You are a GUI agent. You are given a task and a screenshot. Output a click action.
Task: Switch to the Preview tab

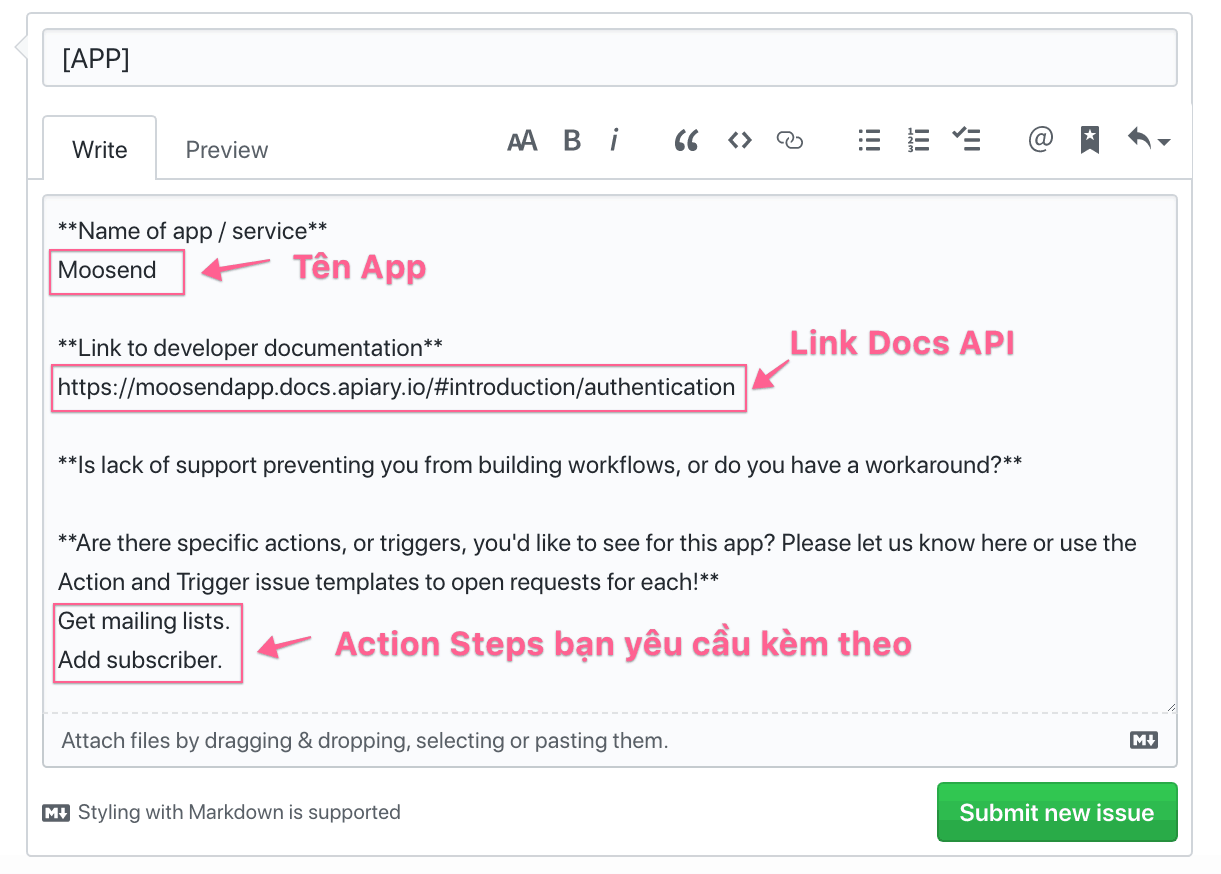(x=227, y=150)
